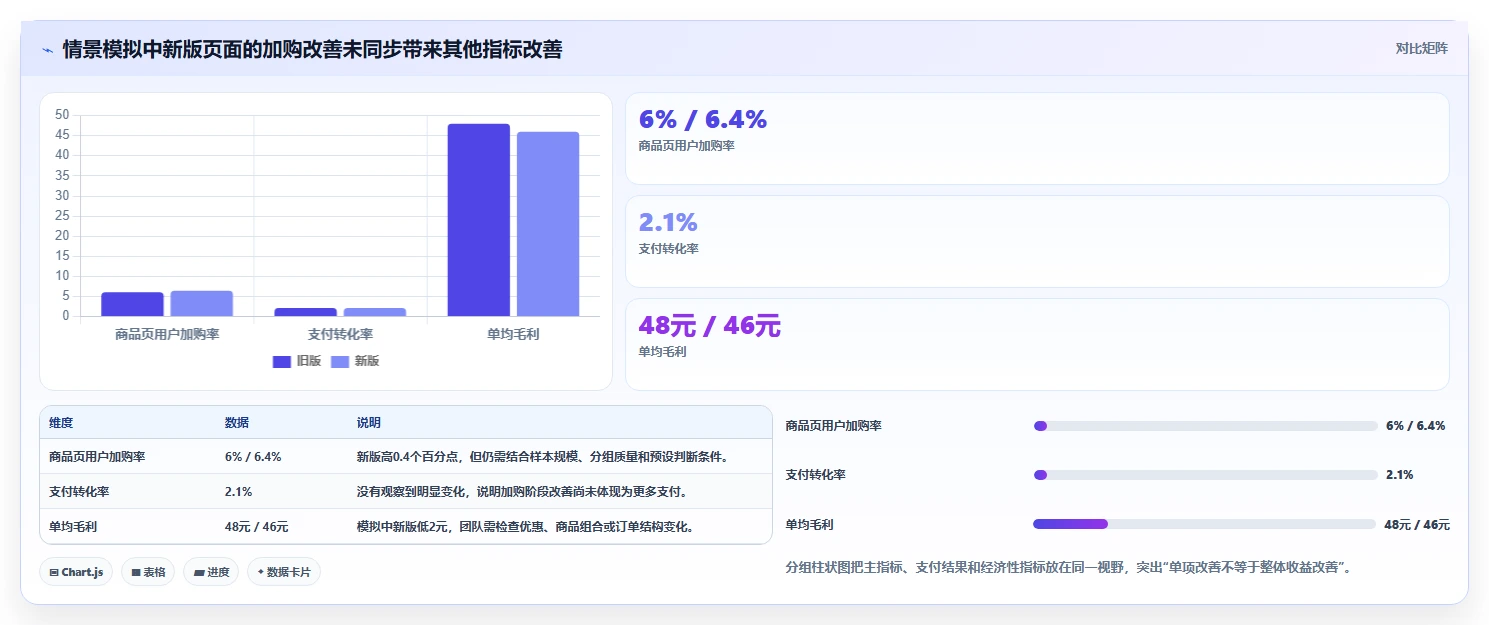
Task: Click the 单均毛利 cell in the table
Action: (x=73, y=526)
